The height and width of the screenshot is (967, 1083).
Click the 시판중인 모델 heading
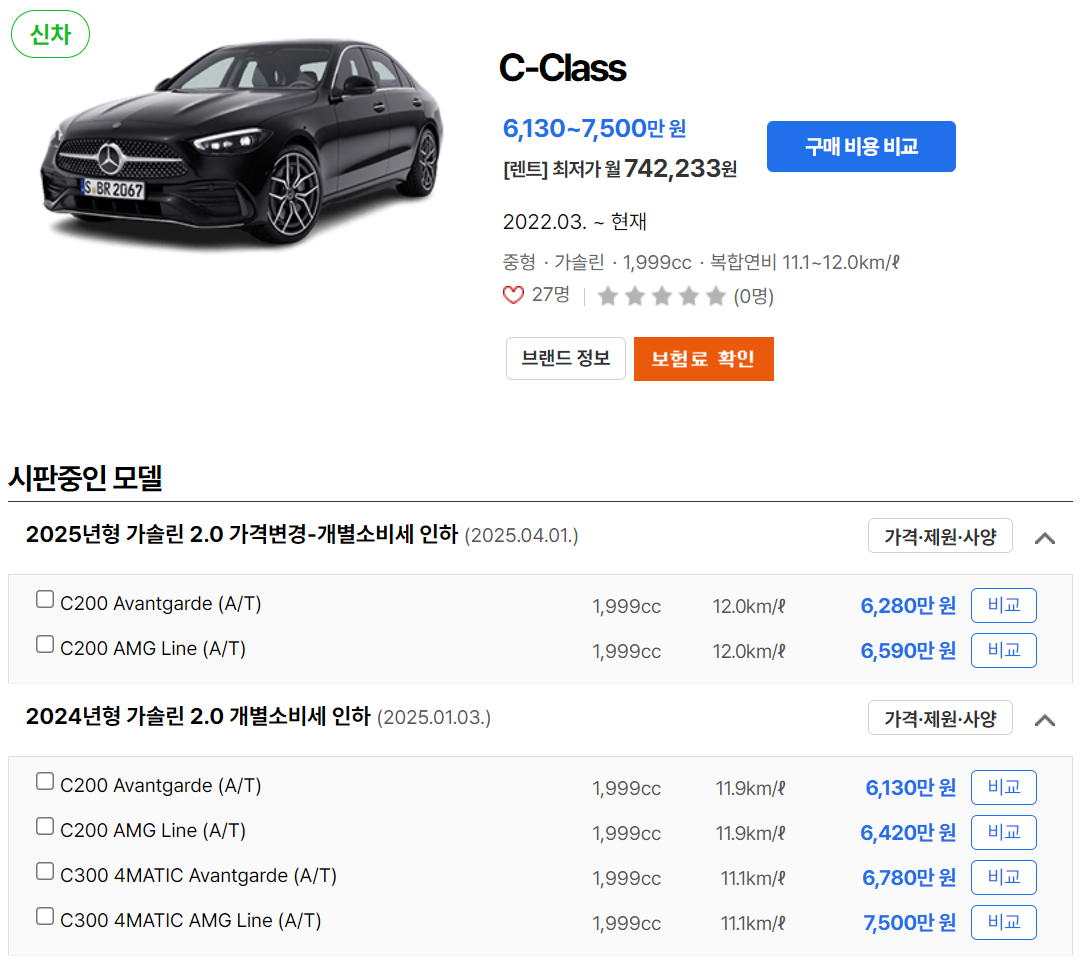[x=86, y=478]
